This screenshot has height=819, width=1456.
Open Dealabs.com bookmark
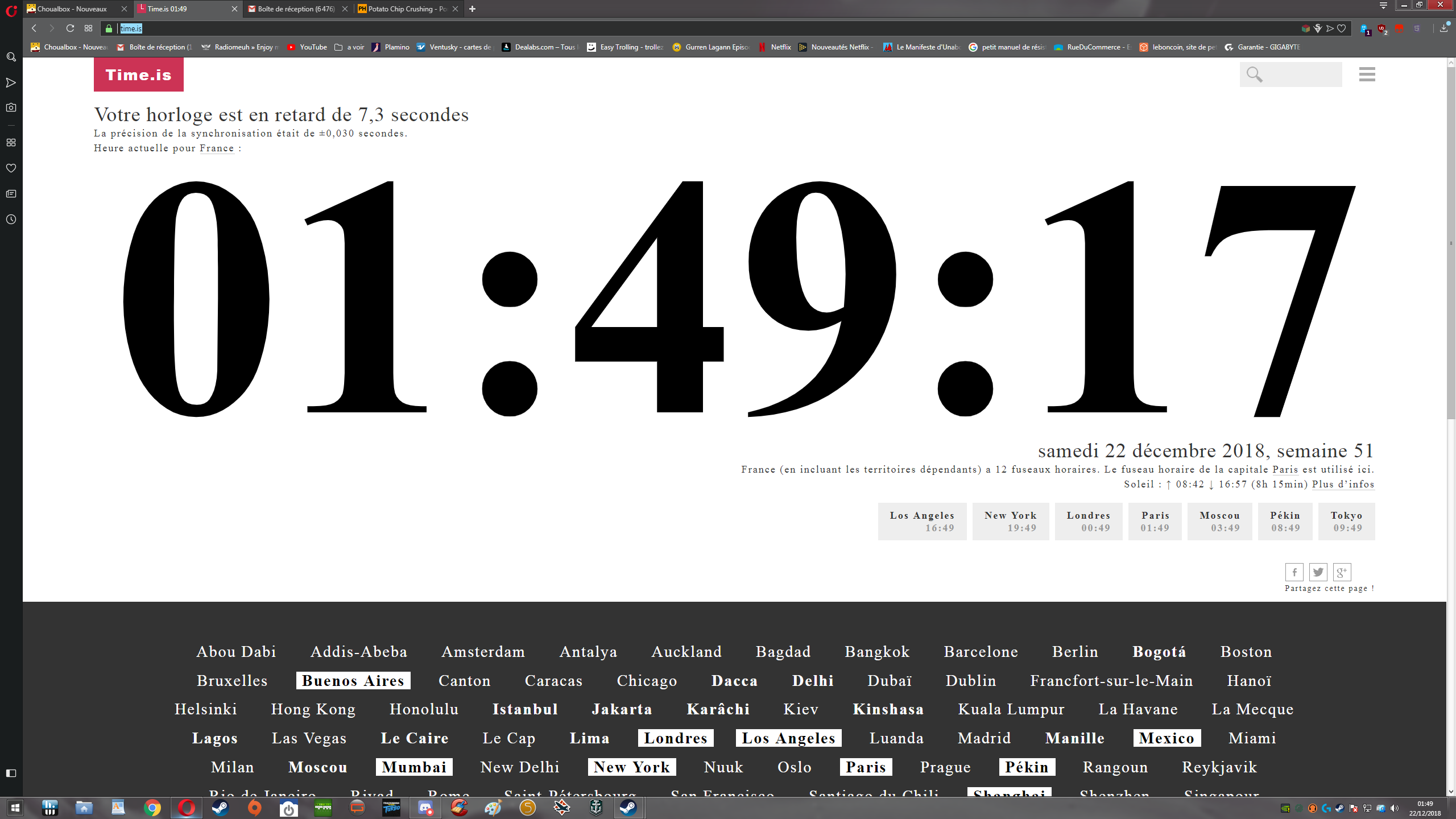pos(539,47)
